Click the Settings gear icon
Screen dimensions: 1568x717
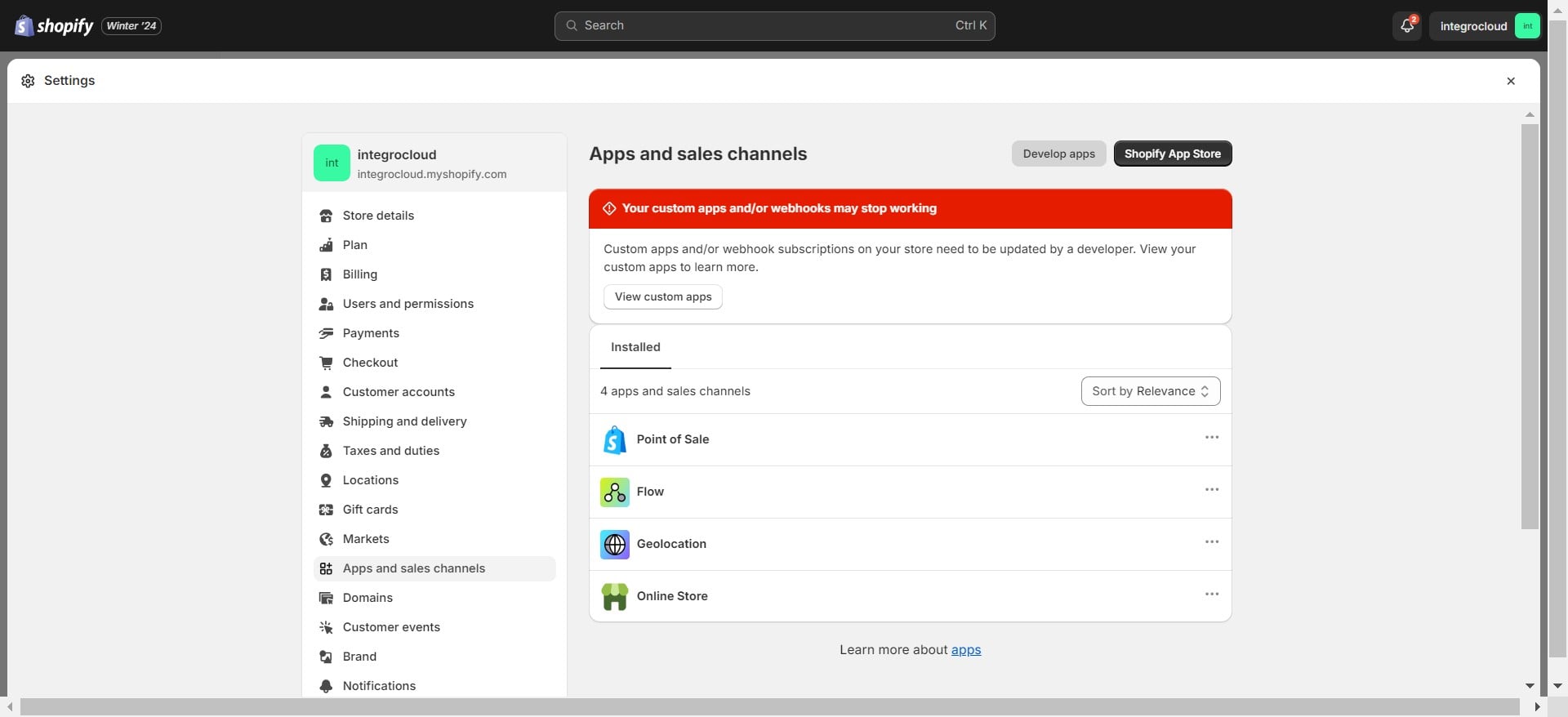[28, 81]
